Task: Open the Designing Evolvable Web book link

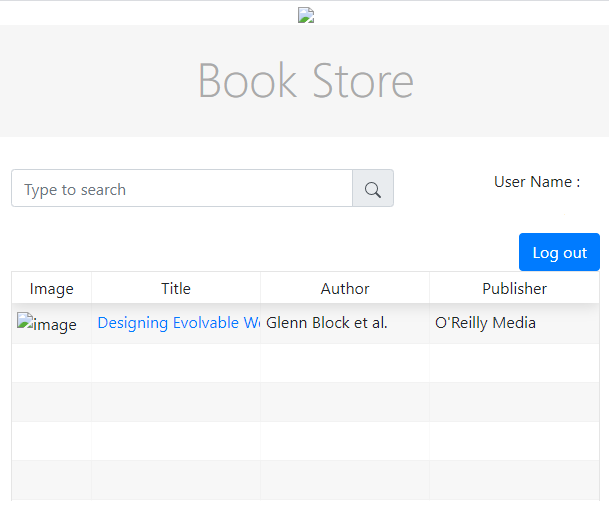Action: coord(177,323)
